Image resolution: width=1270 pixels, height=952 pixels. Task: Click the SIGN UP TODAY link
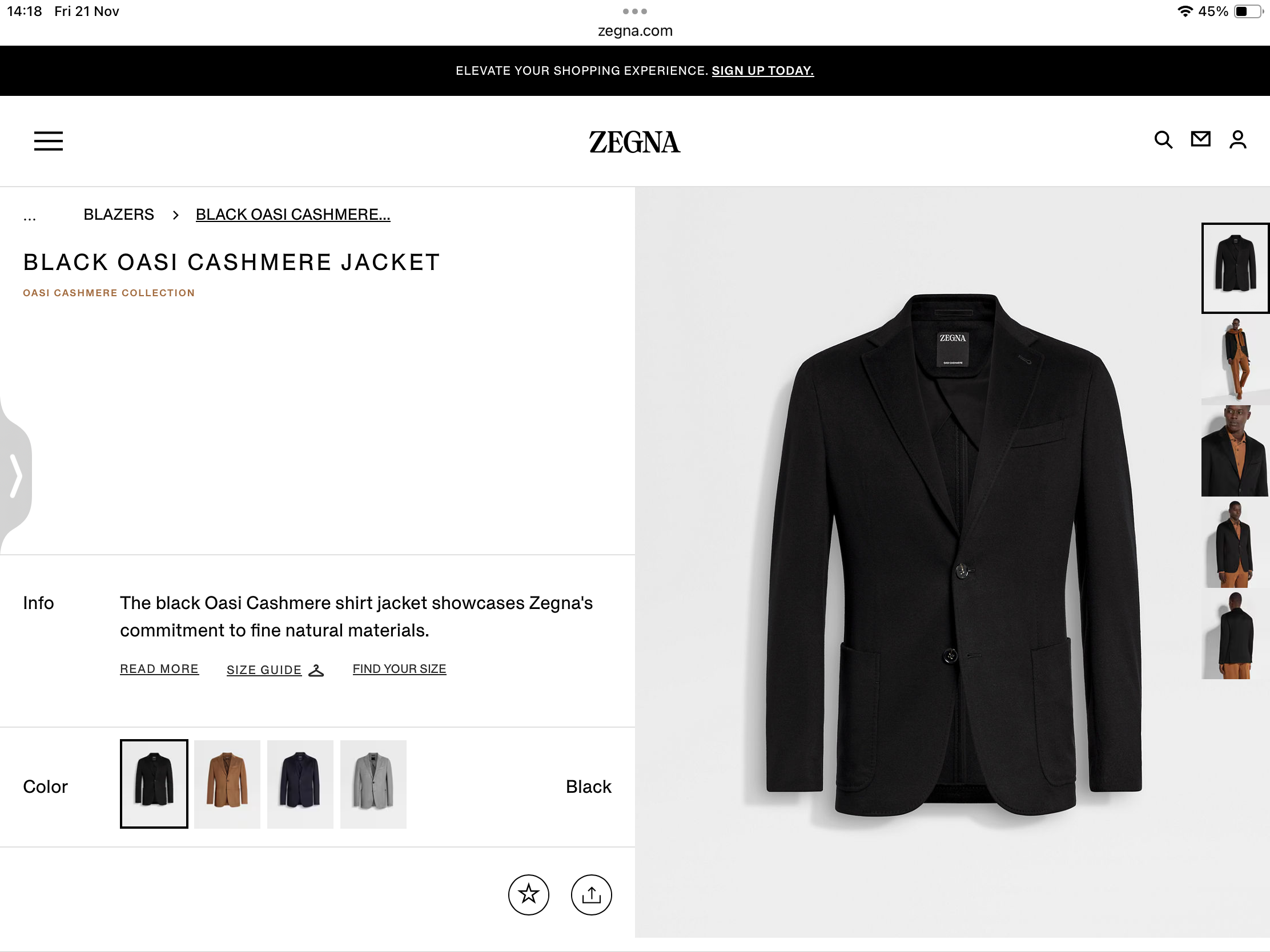point(762,70)
